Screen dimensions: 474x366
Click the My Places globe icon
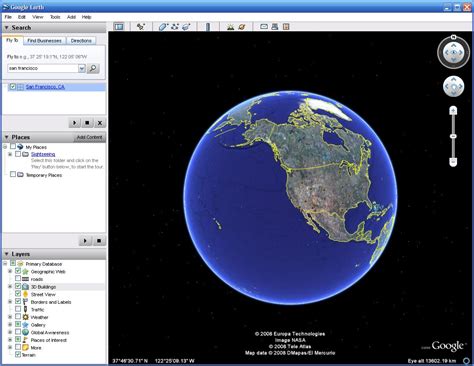(x=20, y=147)
